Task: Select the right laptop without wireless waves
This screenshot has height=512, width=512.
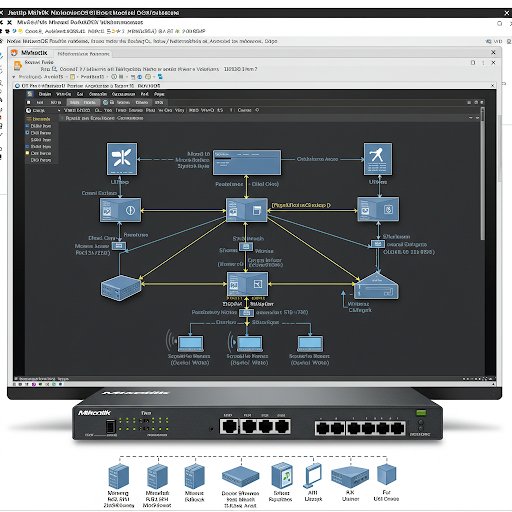Action: pos(310,344)
